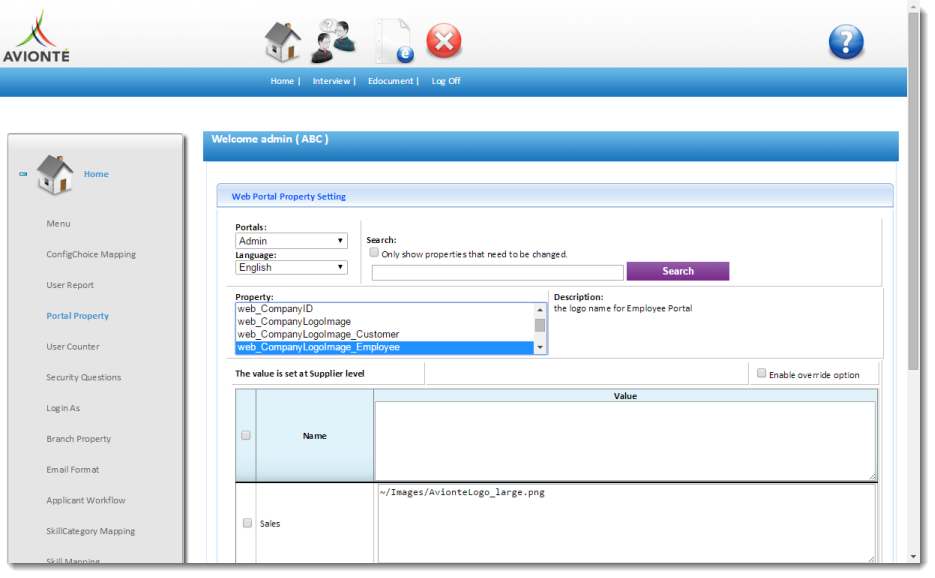Click the Home house icon in header
The height and width of the screenshot is (578, 935).
(x=282, y=42)
